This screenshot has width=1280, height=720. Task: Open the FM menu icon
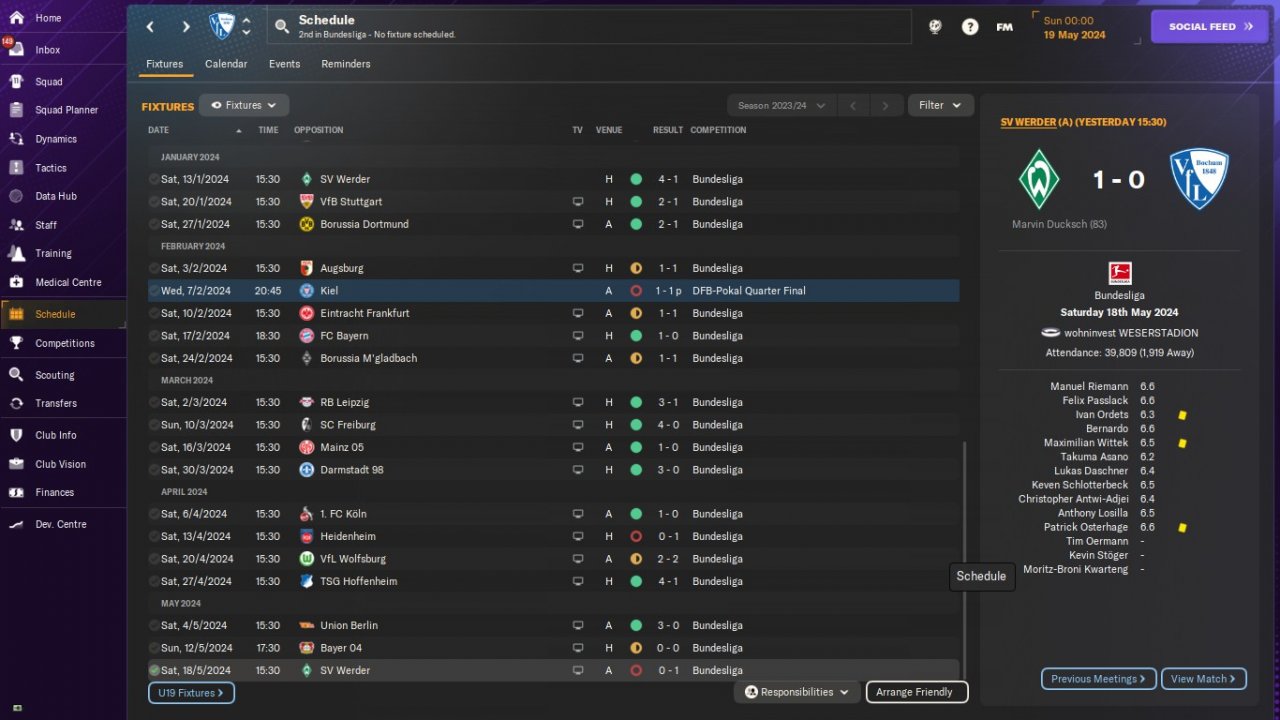(1005, 27)
